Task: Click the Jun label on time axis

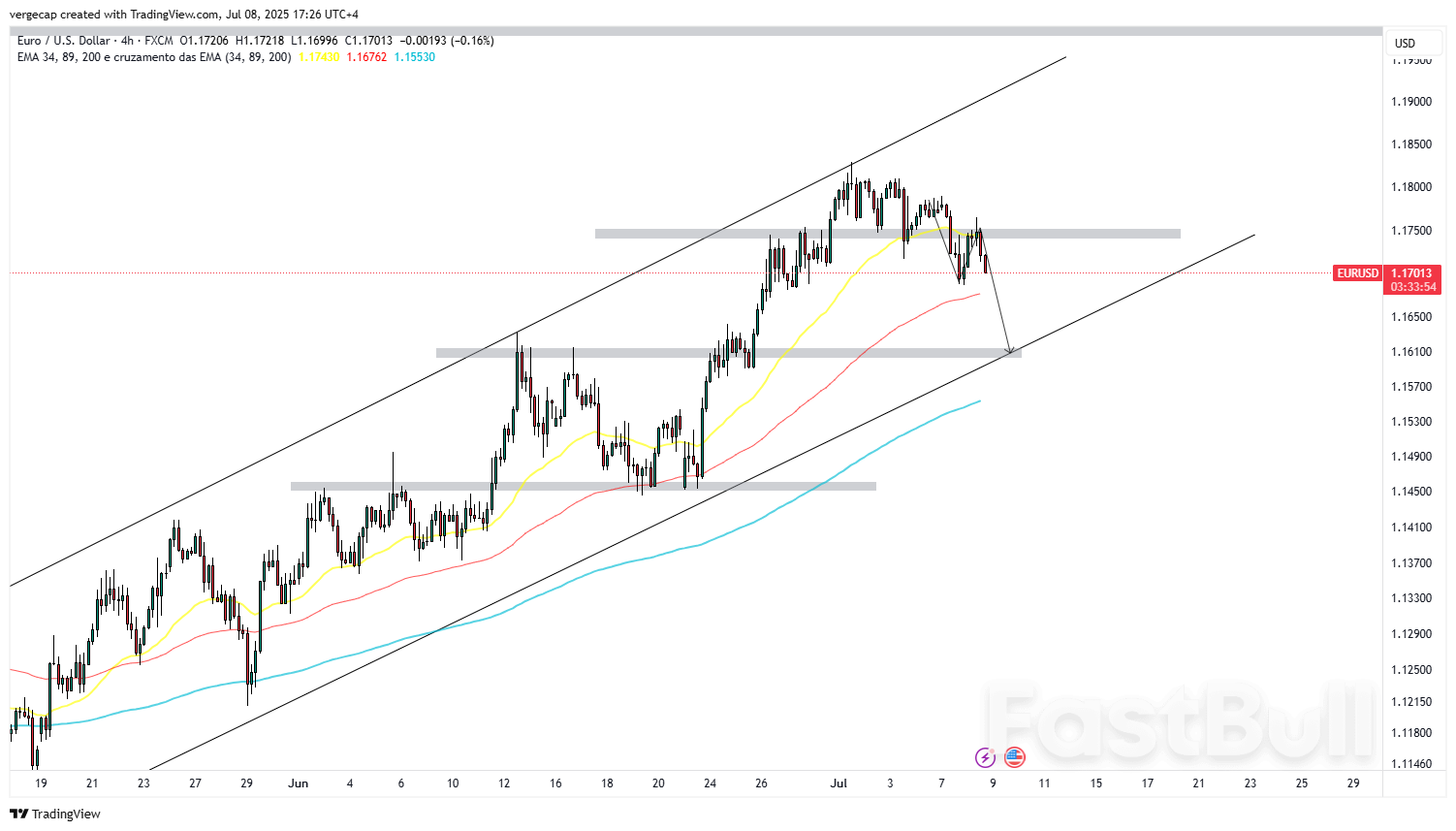Action: (x=299, y=783)
